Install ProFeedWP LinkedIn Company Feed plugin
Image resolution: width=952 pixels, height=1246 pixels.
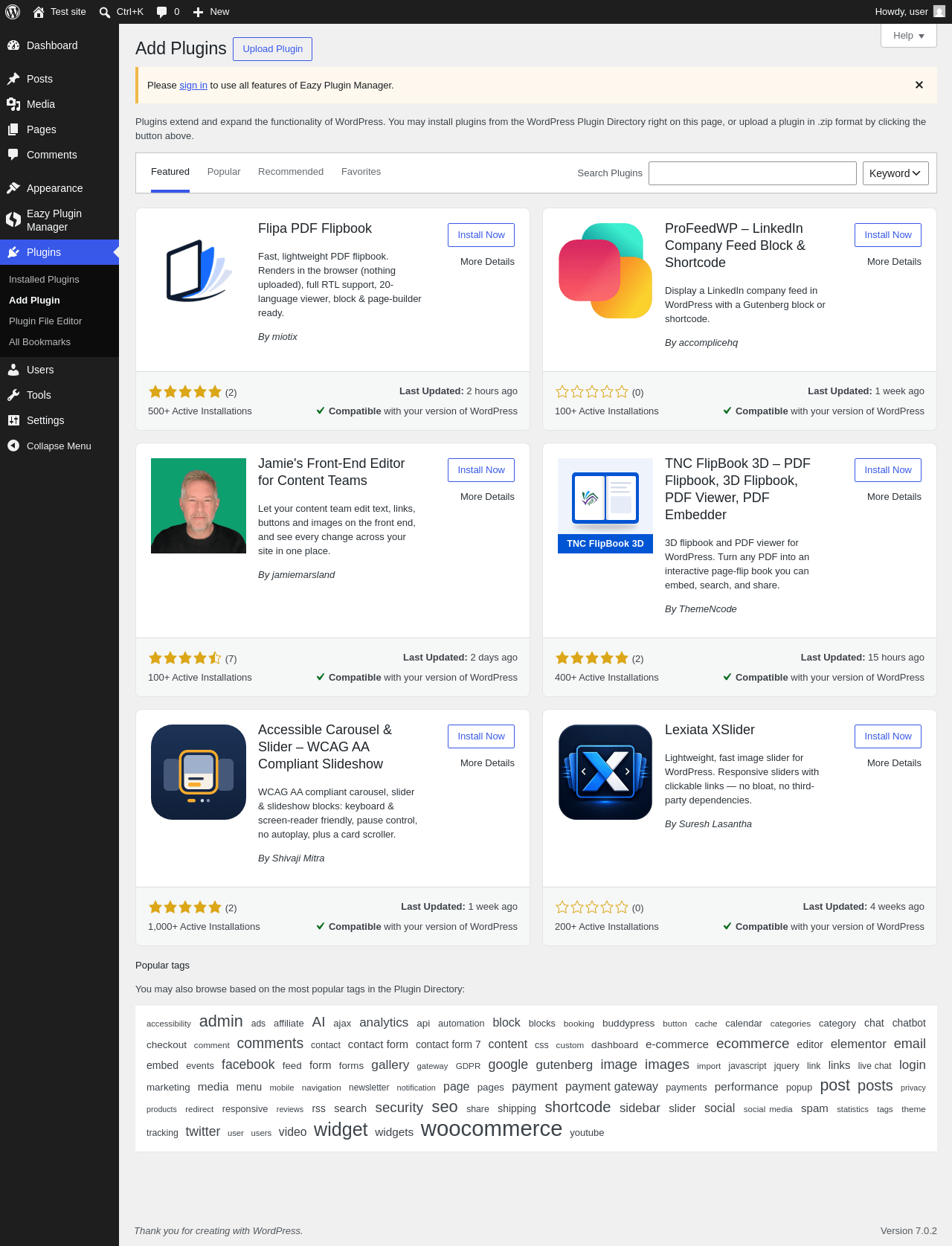(x=888, y=235)
